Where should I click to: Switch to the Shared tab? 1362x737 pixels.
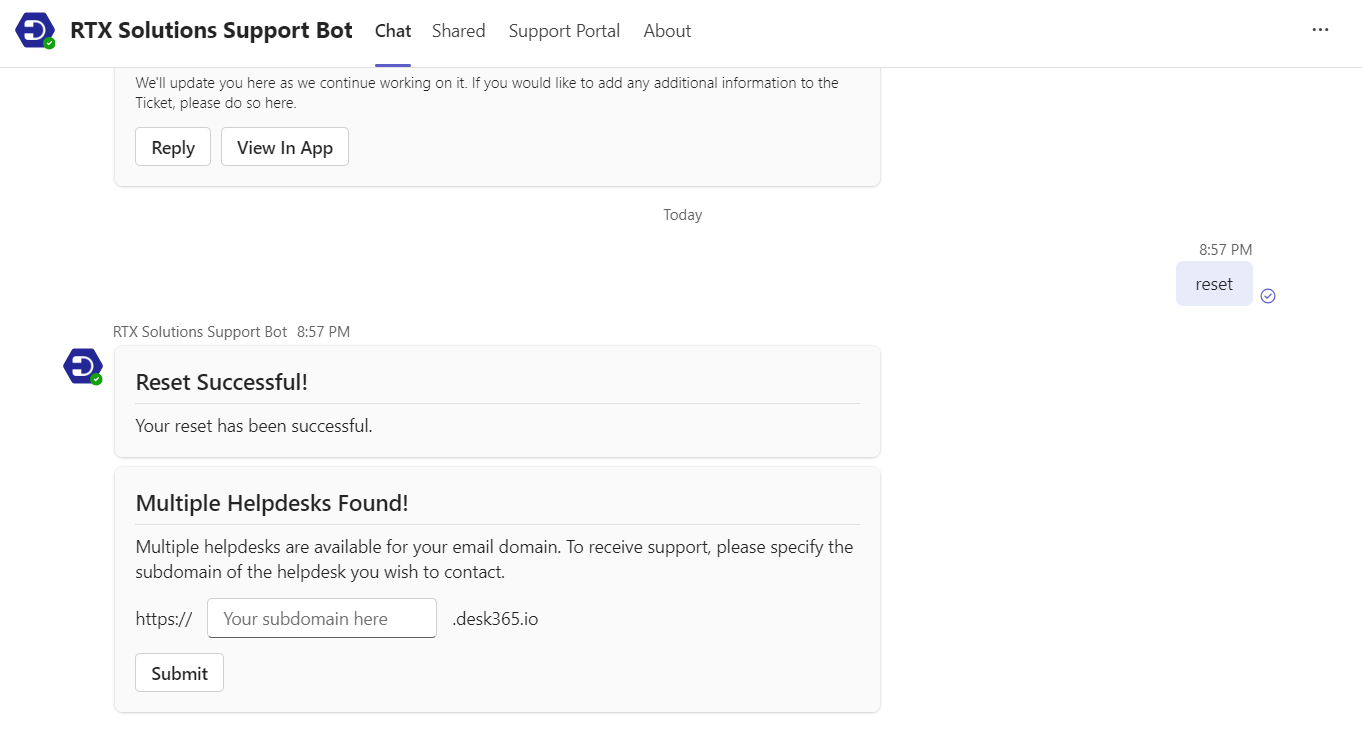458,31
